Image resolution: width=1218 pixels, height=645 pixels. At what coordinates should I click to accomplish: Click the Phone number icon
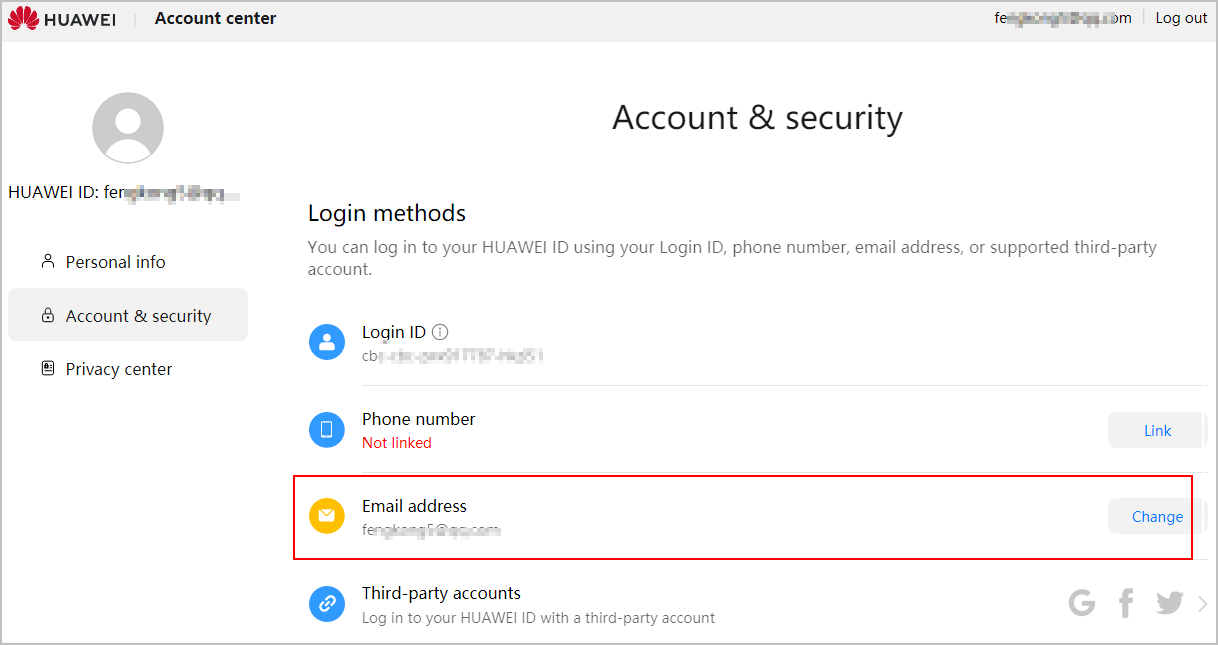pos(327,430)
